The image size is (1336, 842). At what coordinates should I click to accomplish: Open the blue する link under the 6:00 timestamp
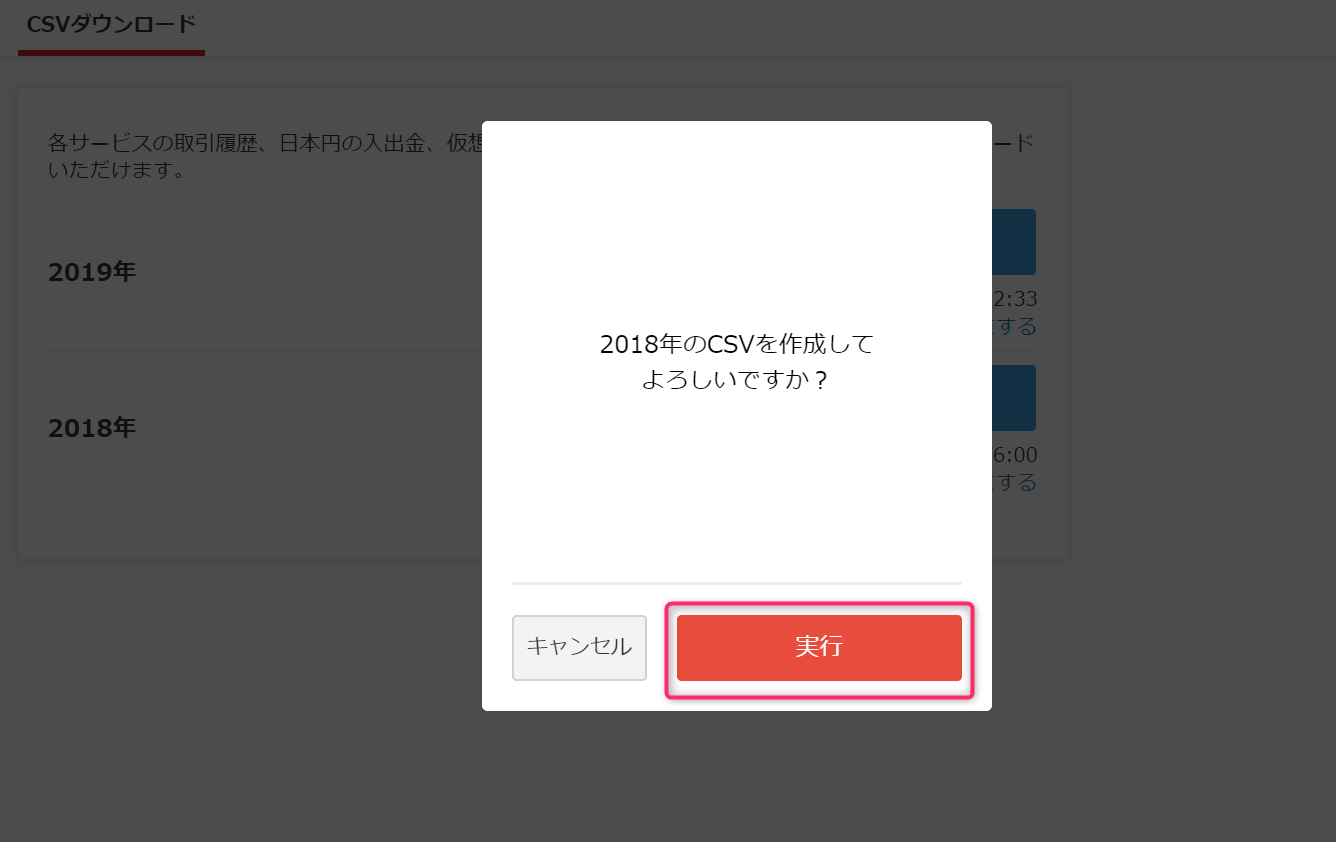1015,482
